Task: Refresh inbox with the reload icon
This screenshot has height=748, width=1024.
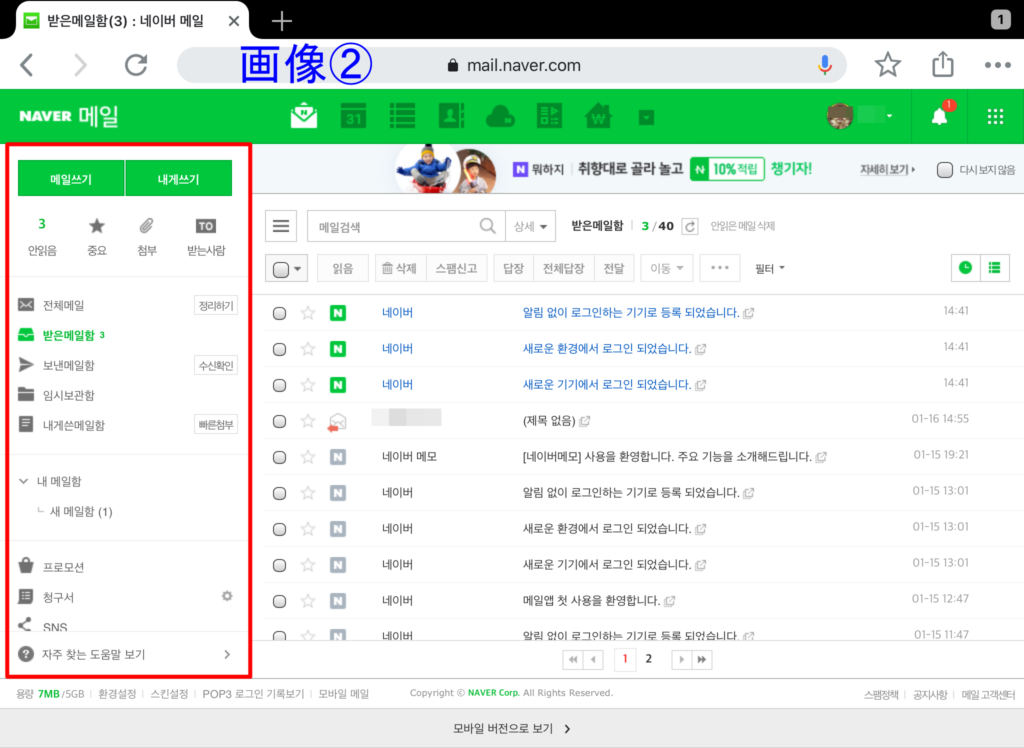Action: (690, 226)
